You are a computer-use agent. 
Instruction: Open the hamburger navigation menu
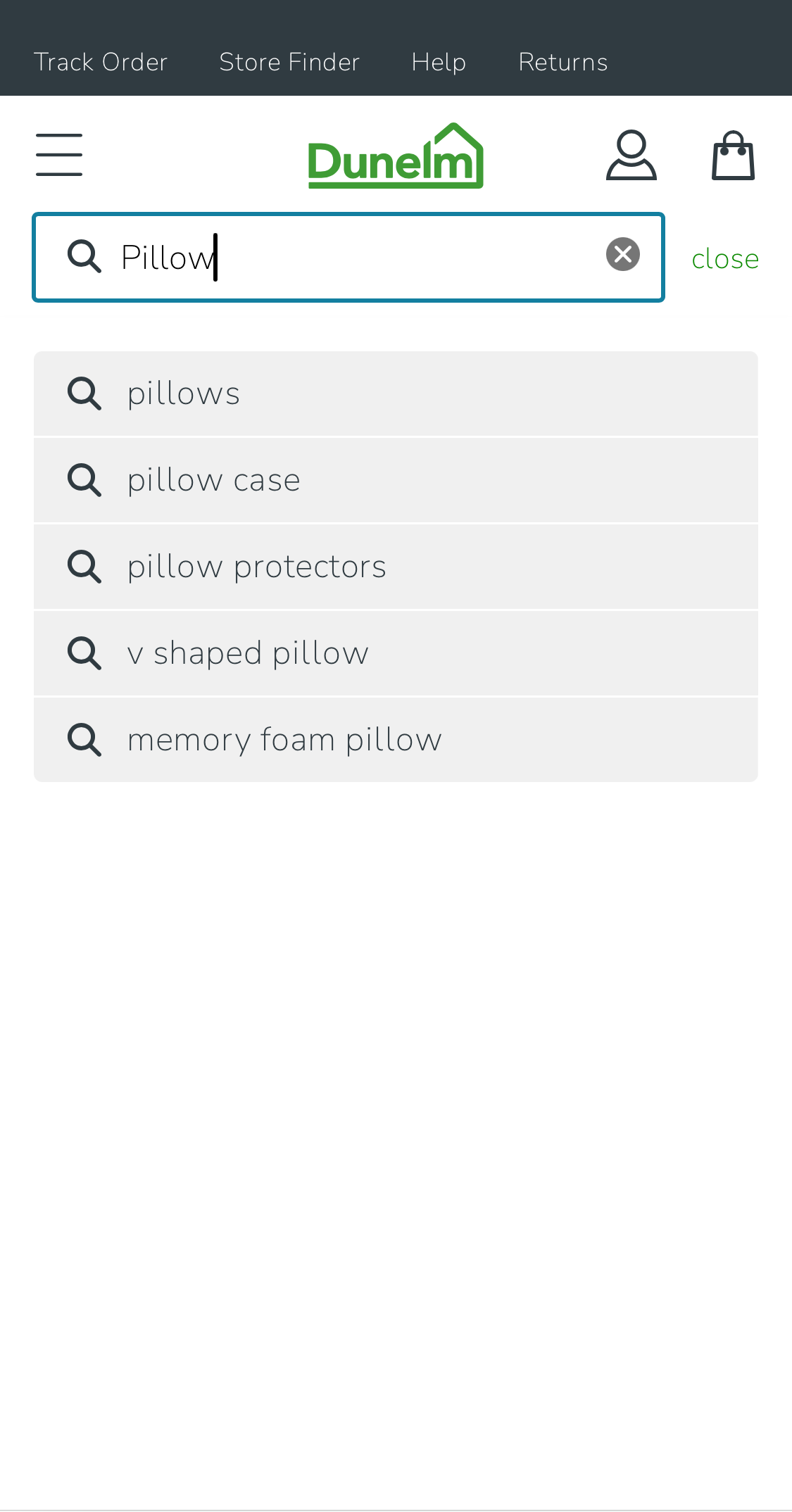(x=58, y=155)
